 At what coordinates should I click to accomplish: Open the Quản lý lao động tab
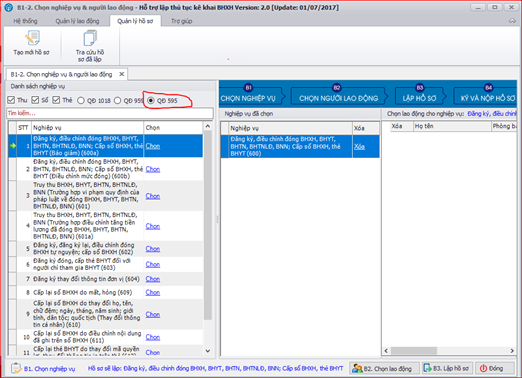coord(77,21)
